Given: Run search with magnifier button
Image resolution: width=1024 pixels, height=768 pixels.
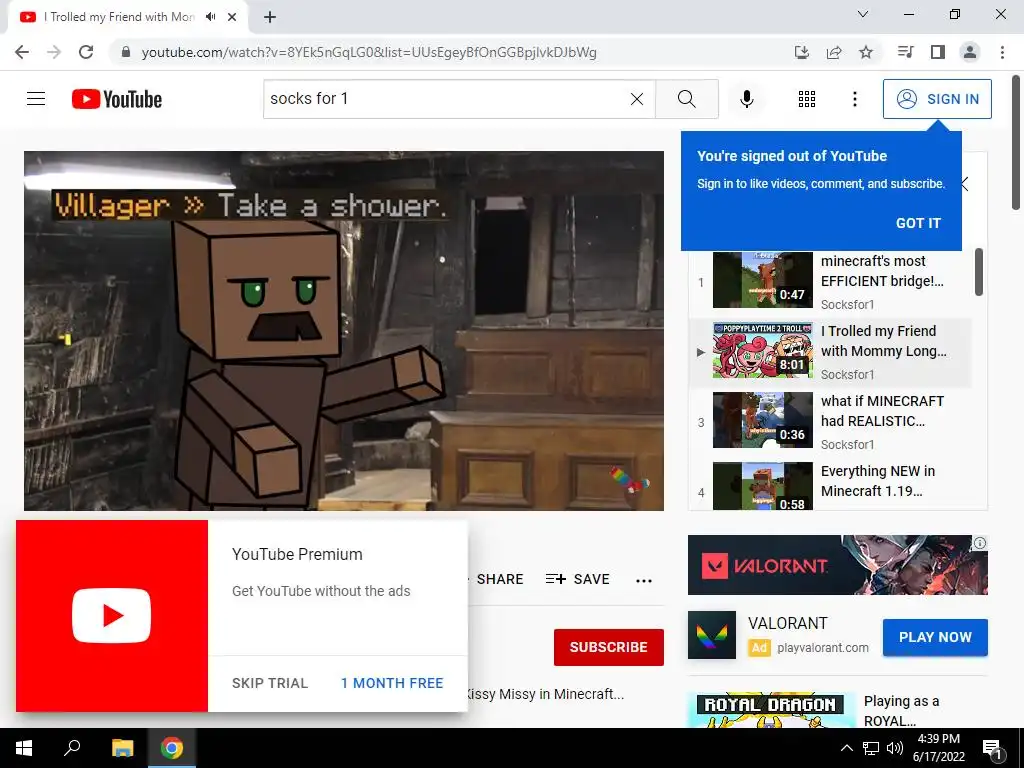Looking at the screenshot, I should 686,99.
